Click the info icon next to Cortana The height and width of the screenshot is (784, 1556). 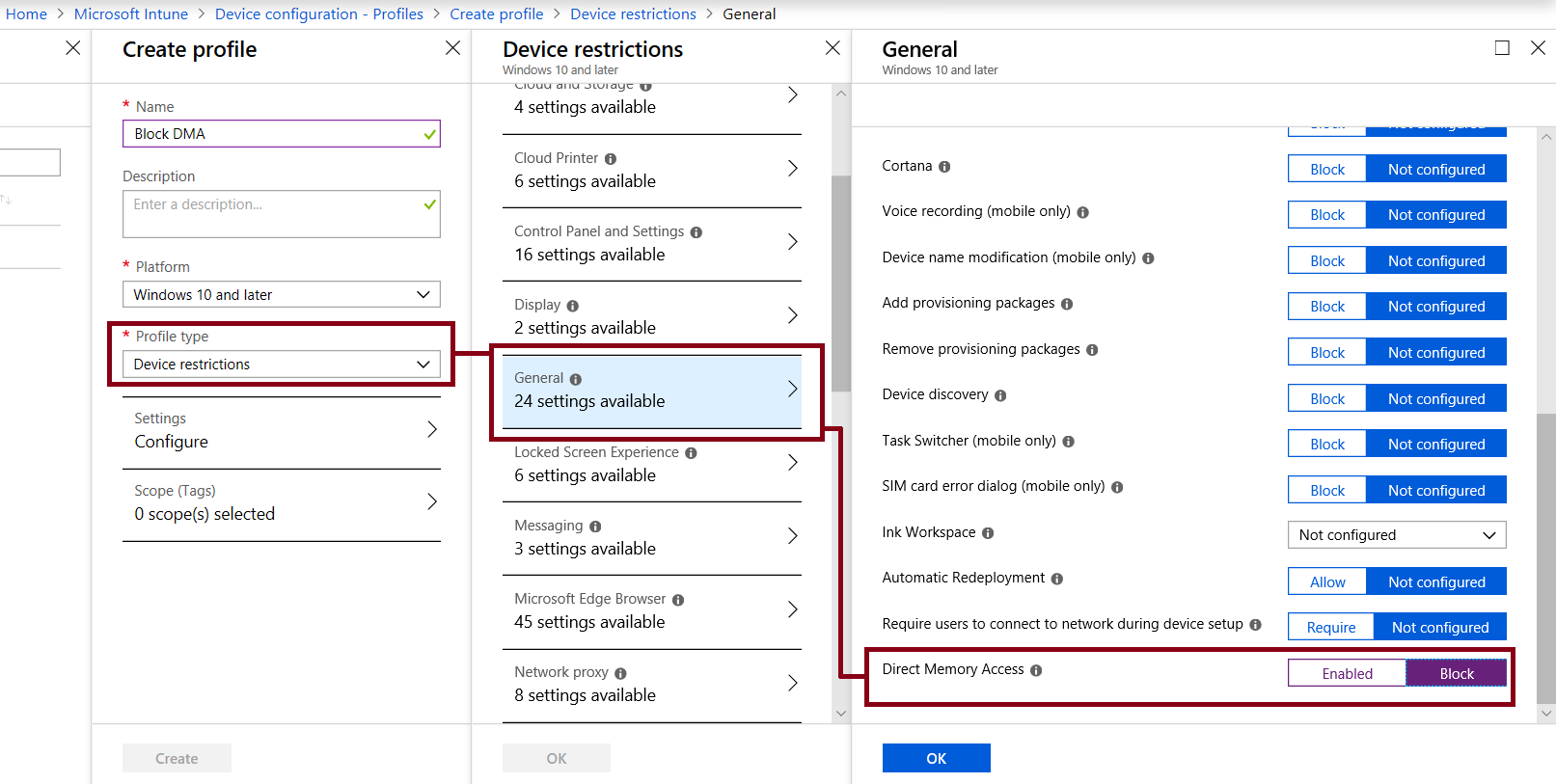[944, 167]
